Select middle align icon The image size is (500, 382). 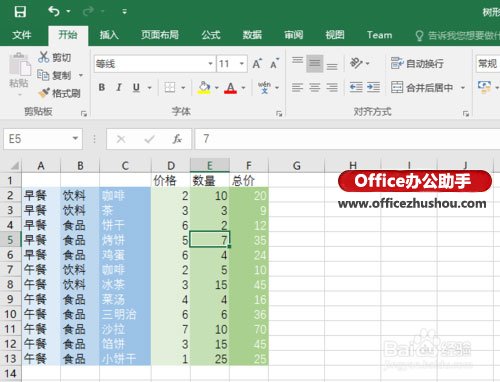(x=315, y=63)
